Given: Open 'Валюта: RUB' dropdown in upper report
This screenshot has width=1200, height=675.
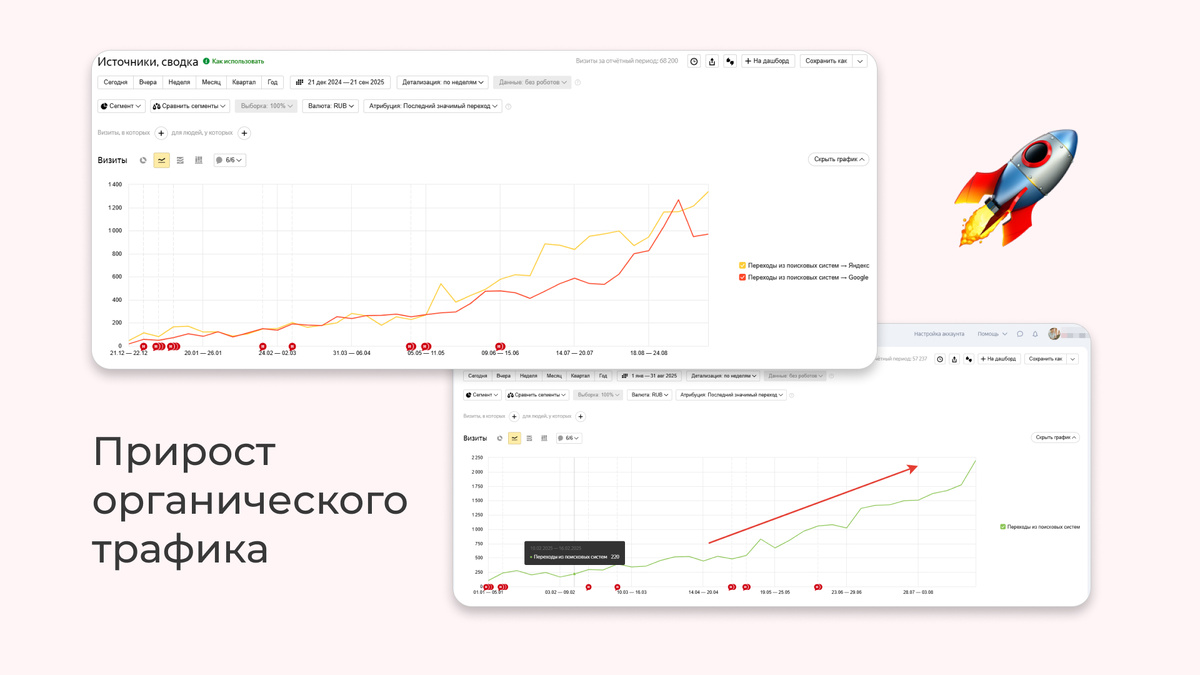Looking at the screenshot, I should (331, 106).
